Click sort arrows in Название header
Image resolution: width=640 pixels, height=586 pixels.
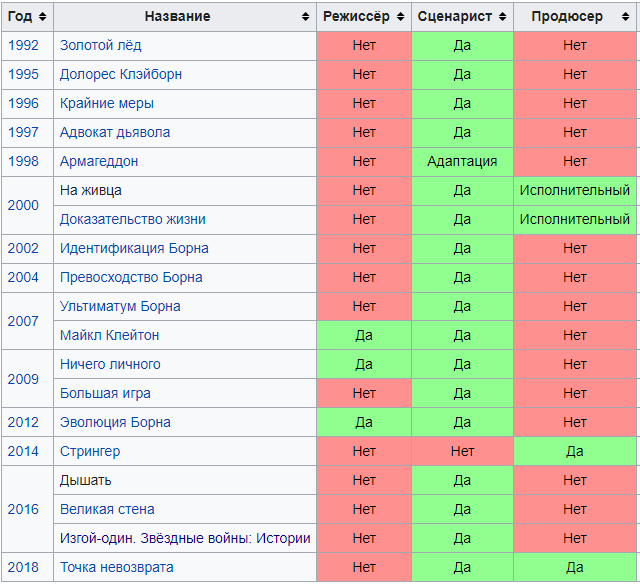[x=305, y=17]
